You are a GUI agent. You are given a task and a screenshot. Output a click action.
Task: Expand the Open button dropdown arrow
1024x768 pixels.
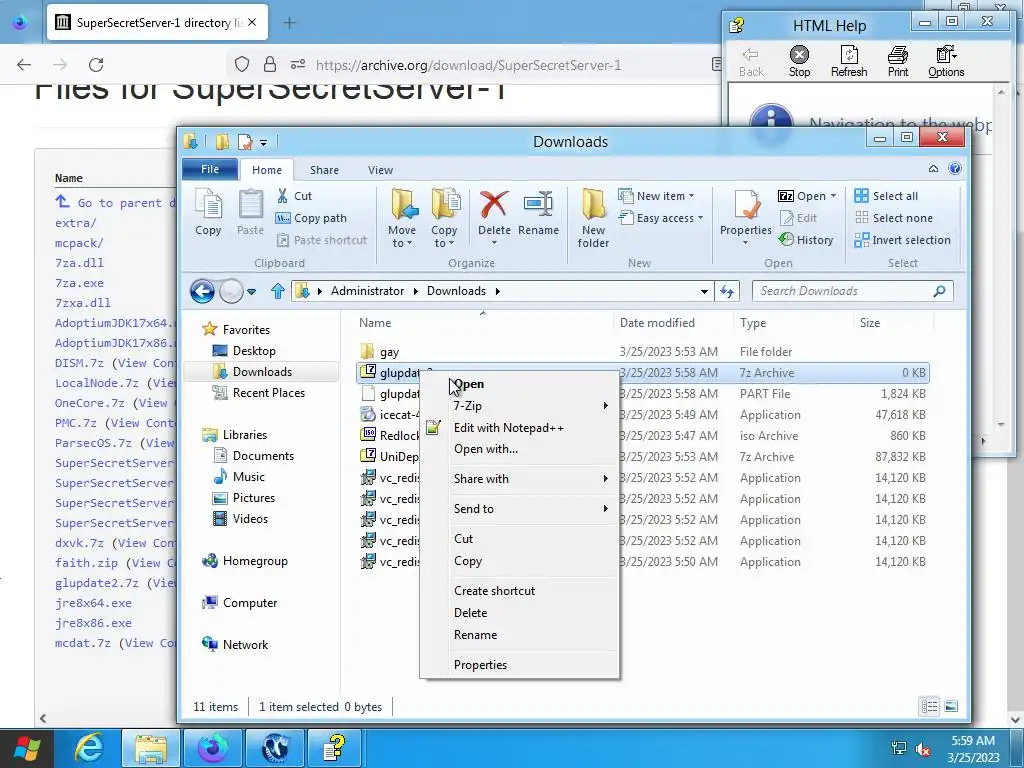click(833, 196)
